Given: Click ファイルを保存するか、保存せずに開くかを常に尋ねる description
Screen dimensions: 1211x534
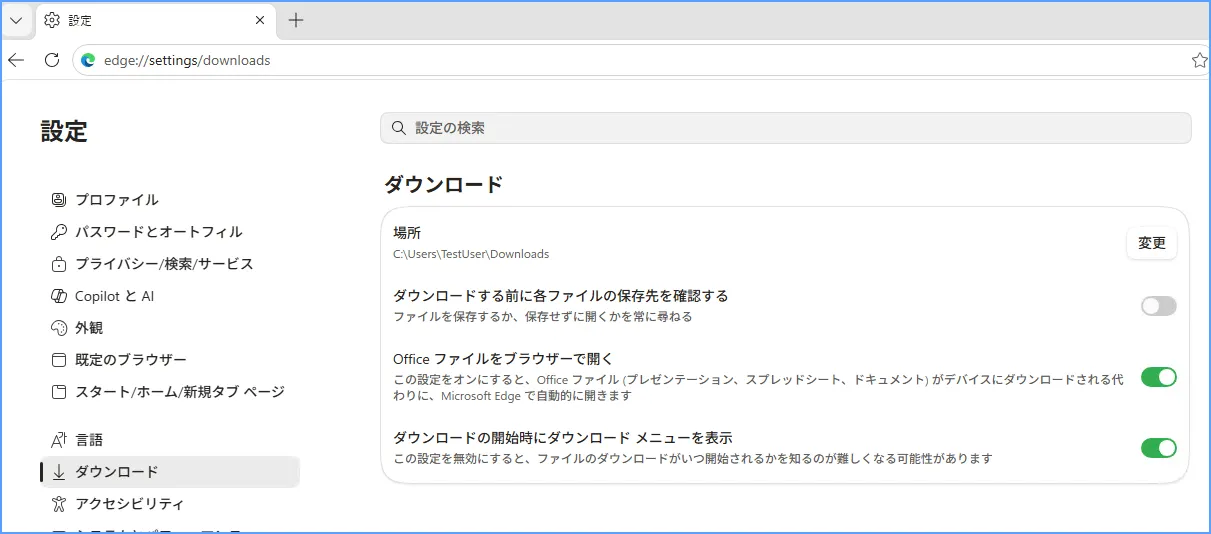Looking at the screenshot, I should pos(542,317).
